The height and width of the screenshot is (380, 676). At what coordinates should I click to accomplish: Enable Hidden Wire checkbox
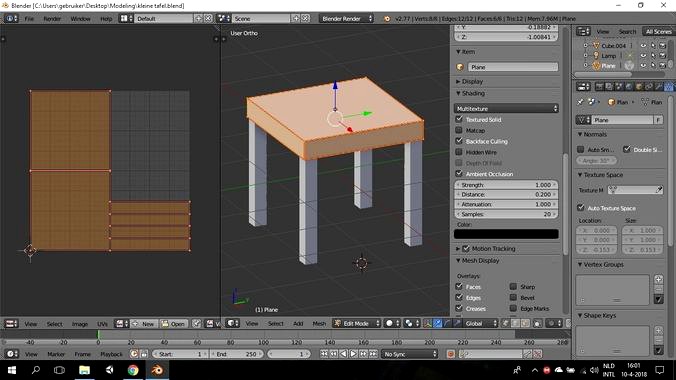459,152
